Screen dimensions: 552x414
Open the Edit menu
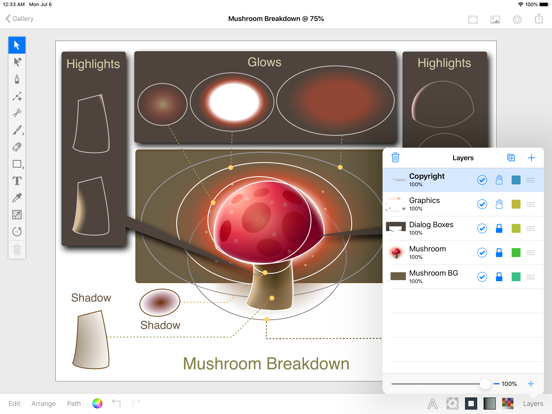point(14,403)
